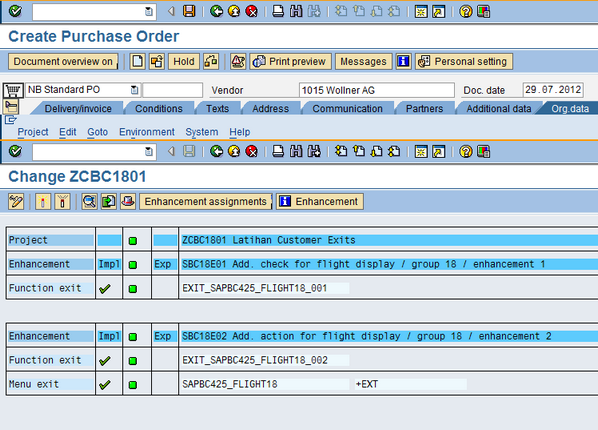Click the Hold button

184,61
